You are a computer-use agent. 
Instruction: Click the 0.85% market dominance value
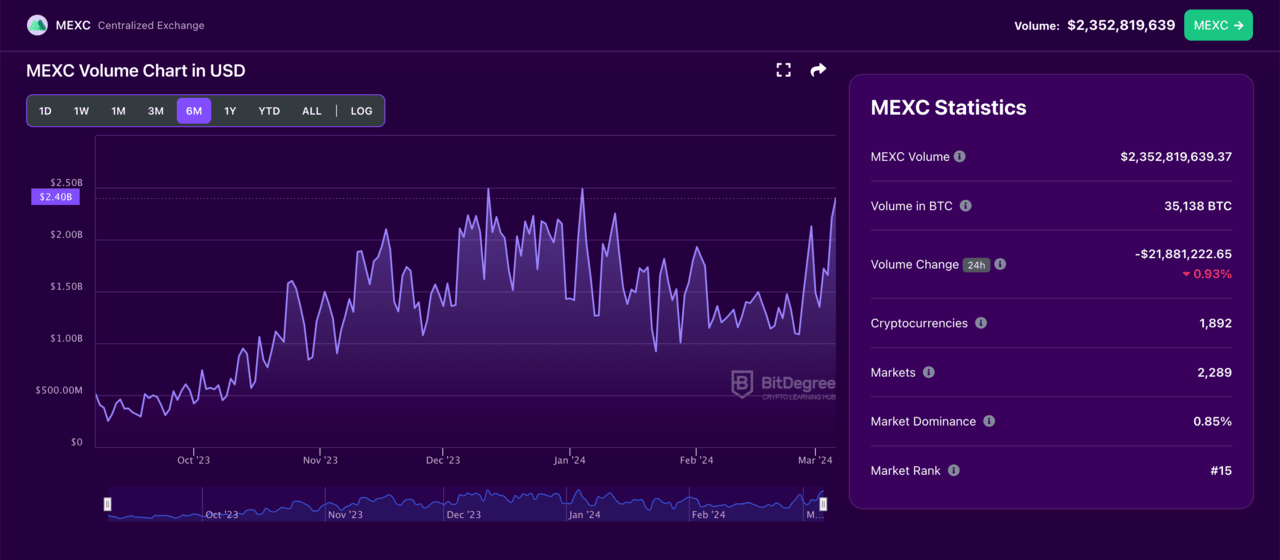(x=1212, y=421)
